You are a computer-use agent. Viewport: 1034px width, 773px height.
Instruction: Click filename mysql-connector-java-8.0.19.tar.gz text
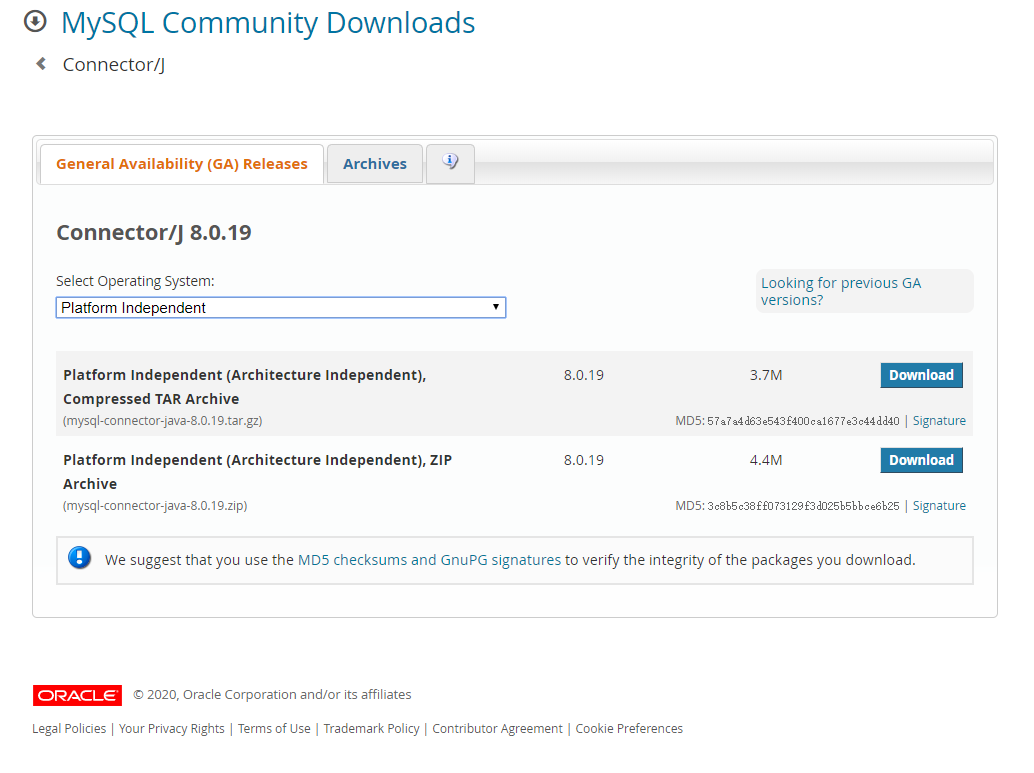click(162, 421)
